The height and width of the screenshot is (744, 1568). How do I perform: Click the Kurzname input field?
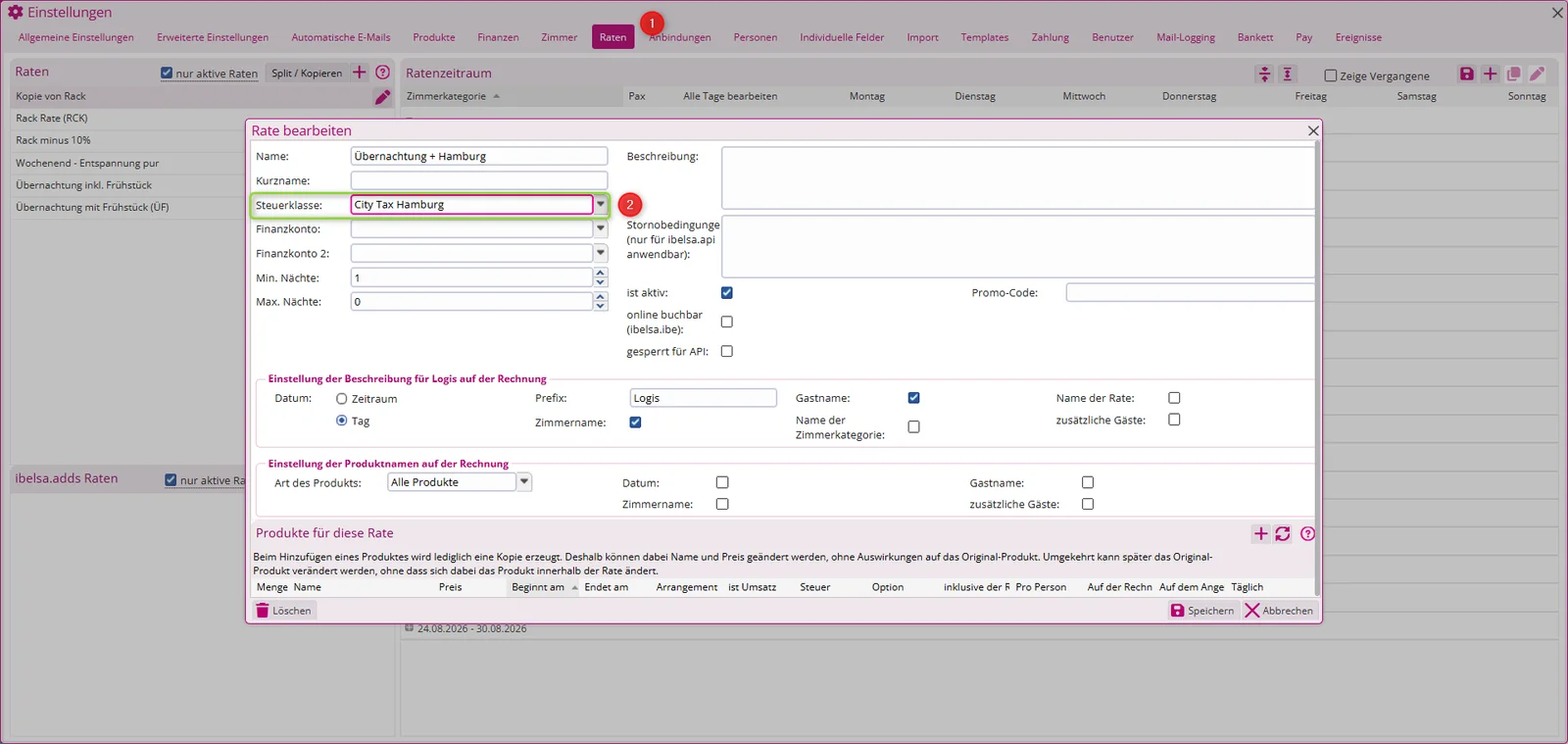pos(479,180)
